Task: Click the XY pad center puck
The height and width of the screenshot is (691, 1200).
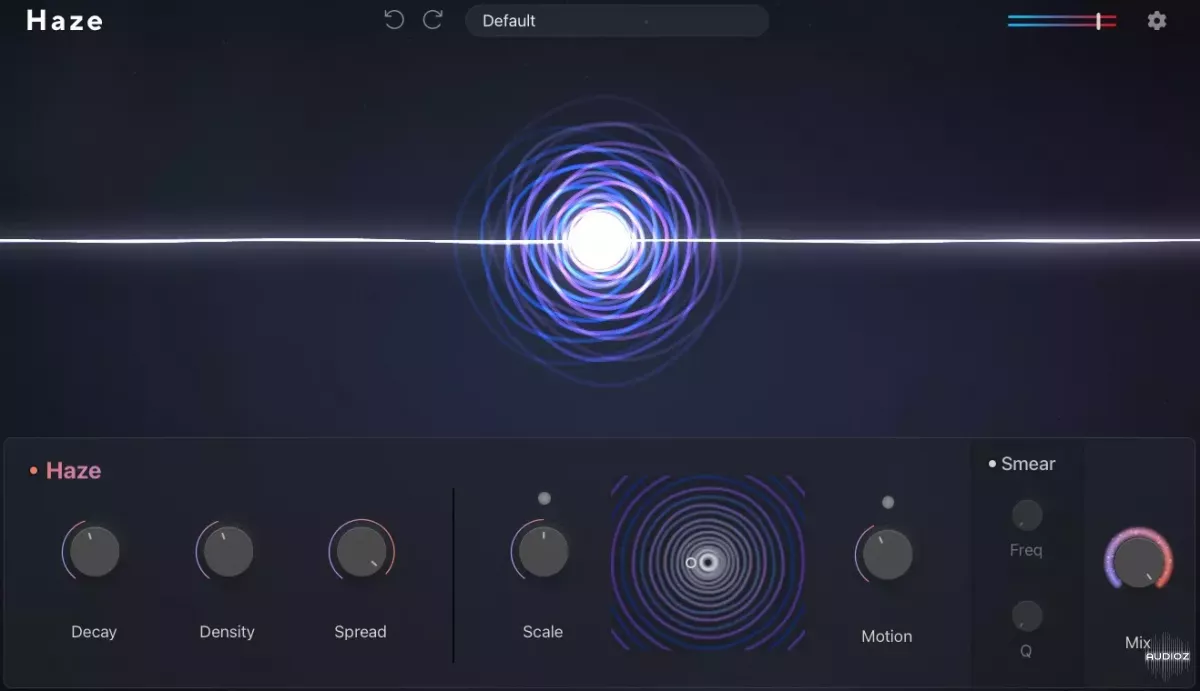Action: 708,563
